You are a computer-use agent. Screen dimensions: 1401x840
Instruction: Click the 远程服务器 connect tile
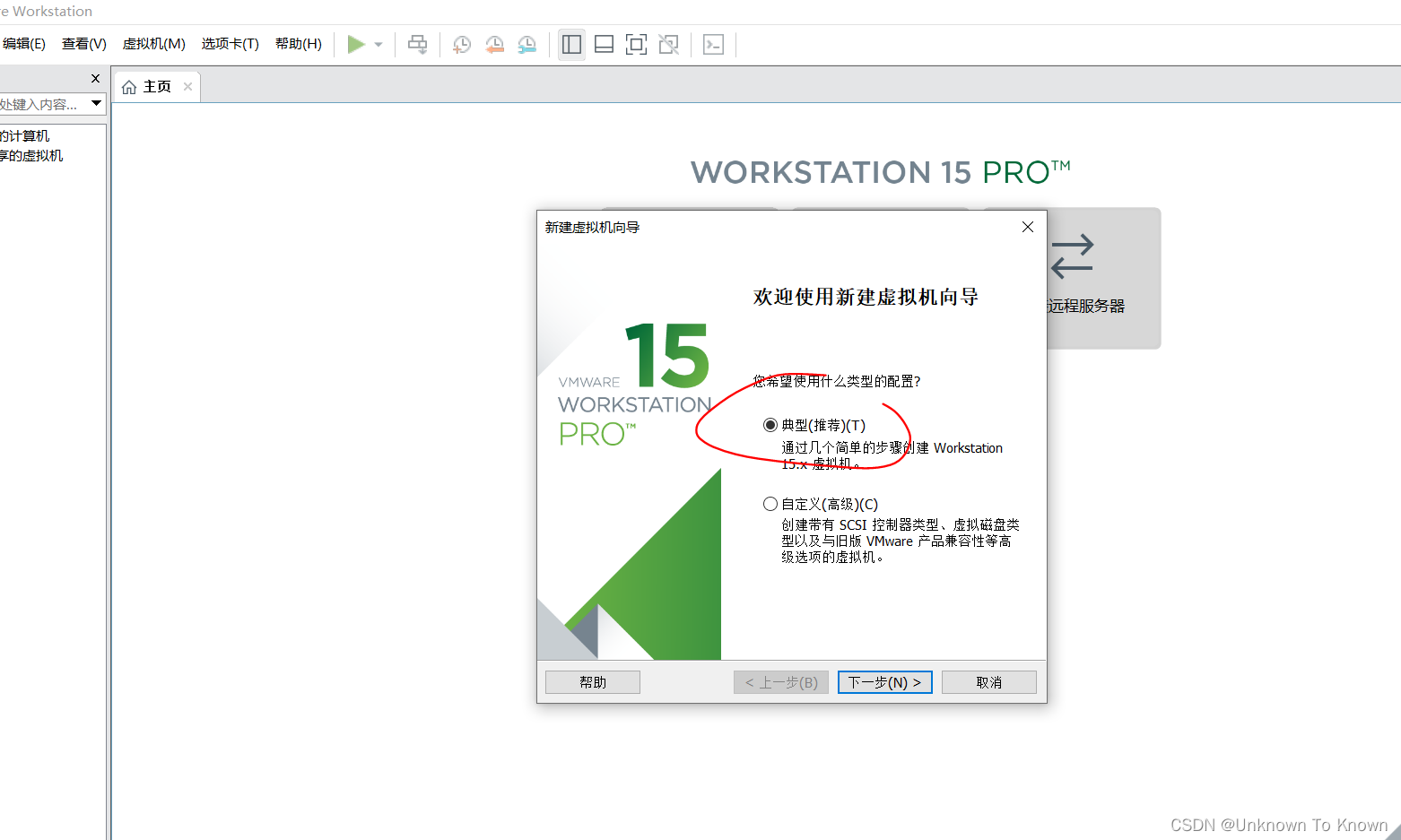point(1103,278)
